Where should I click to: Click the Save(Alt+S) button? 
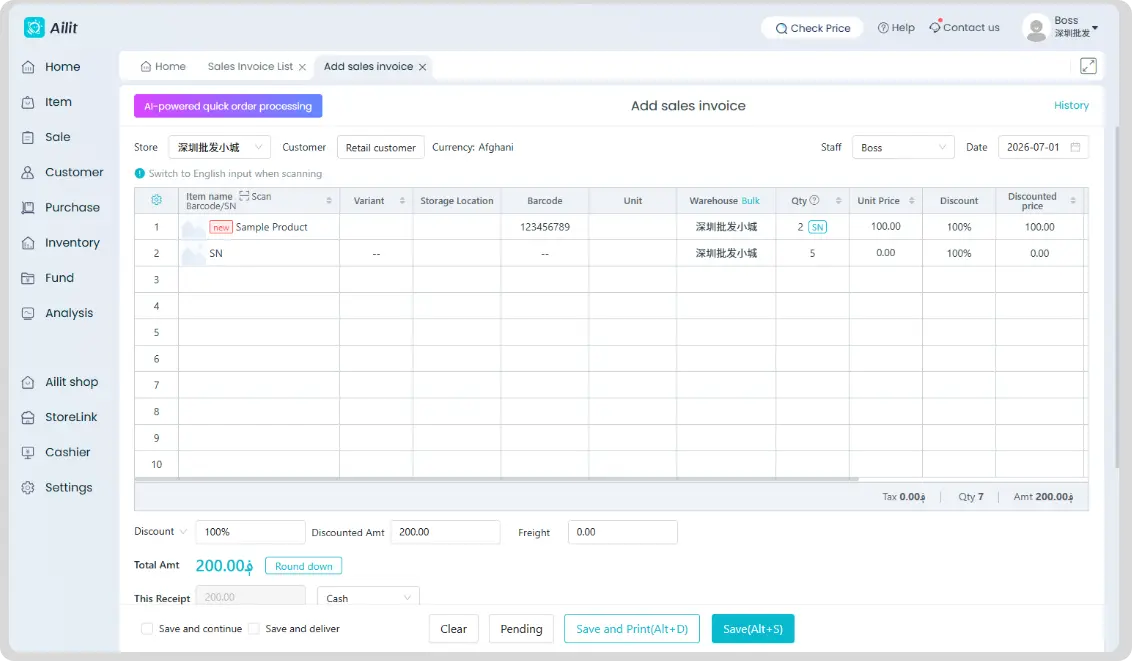pos(753,629)
